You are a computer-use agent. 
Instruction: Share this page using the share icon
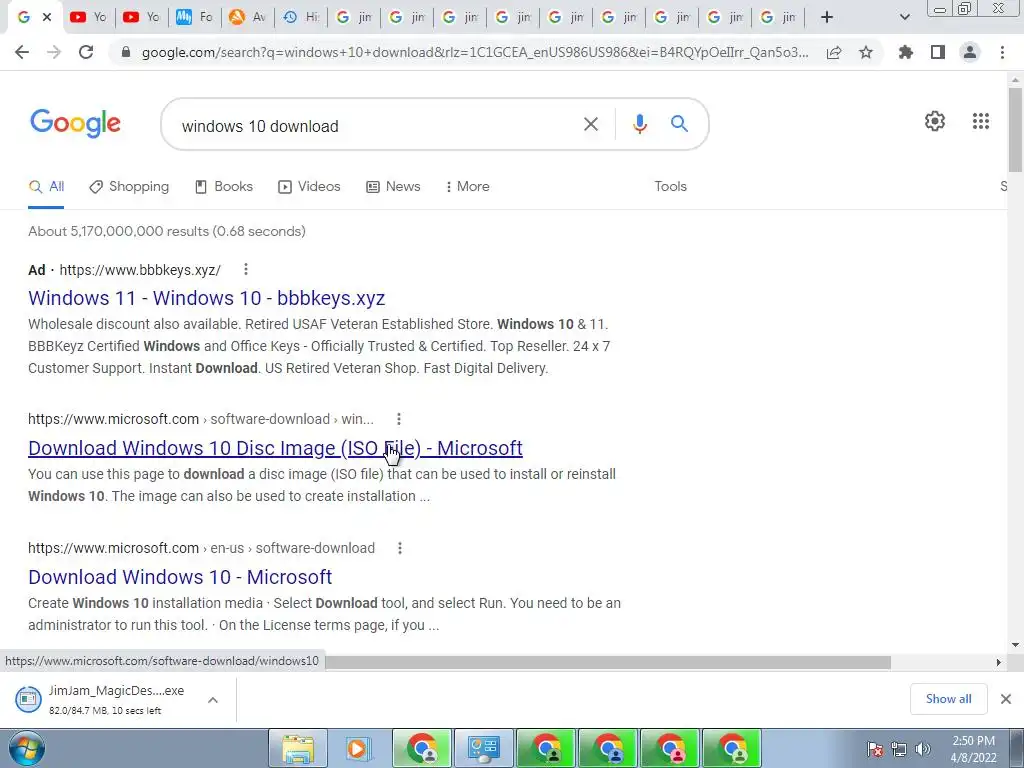pos(834,52)
